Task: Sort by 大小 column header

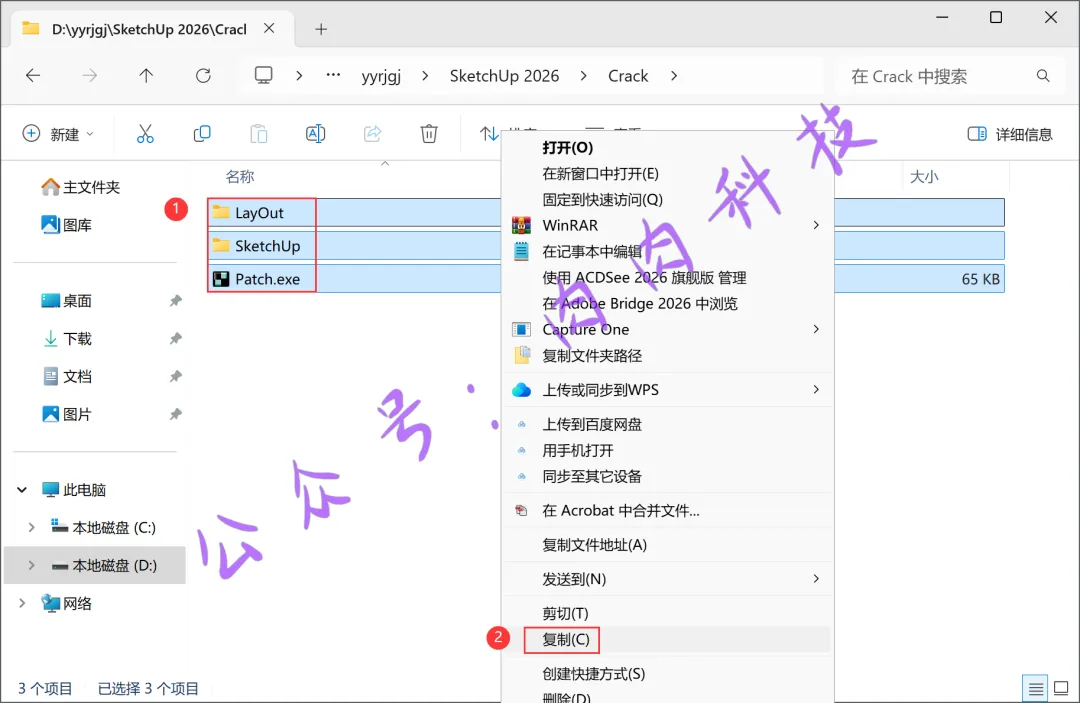Action: coord(924,177)
